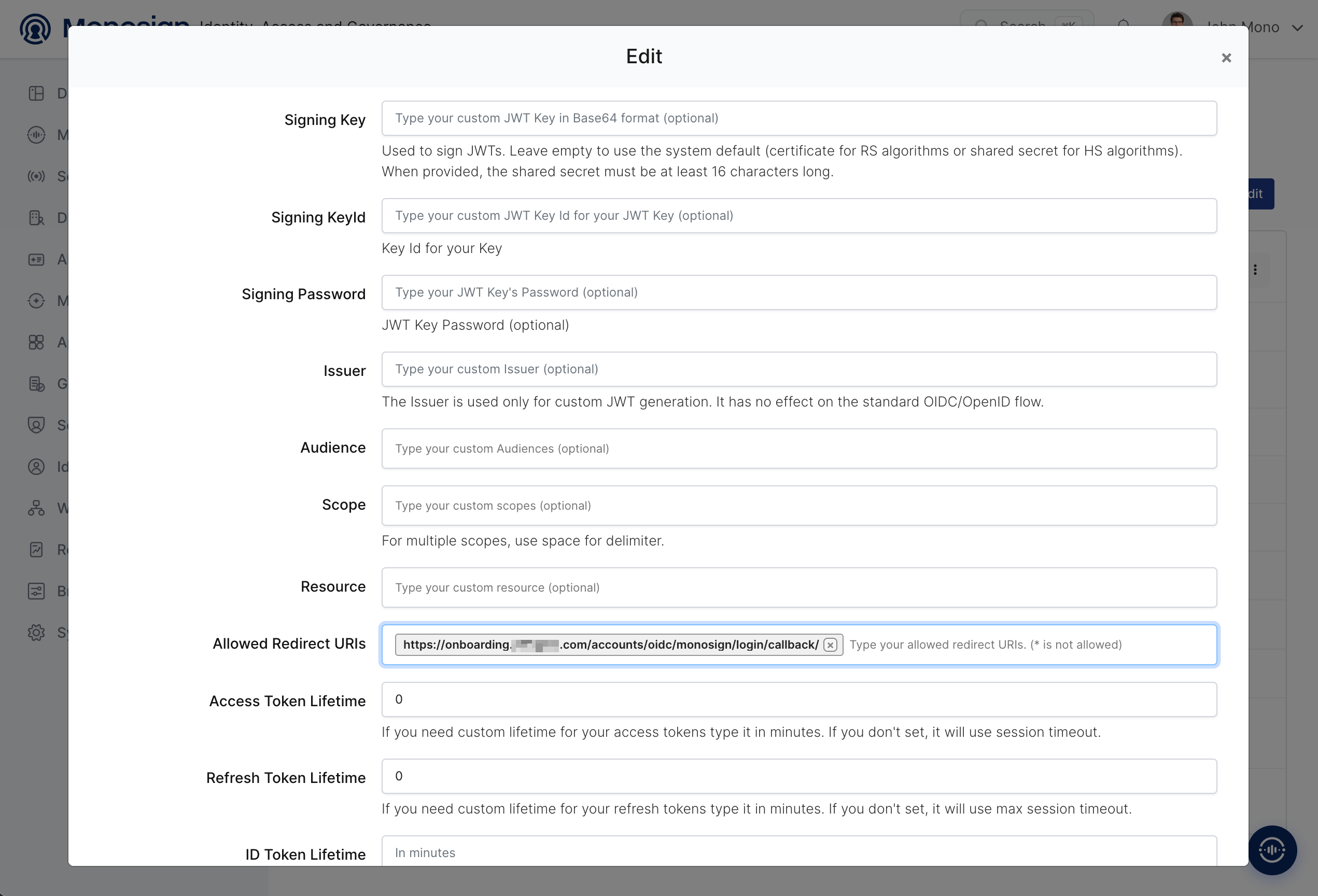Focus the ID Token Lifetime field
The image size is (1318, 896).
(798, 851)
